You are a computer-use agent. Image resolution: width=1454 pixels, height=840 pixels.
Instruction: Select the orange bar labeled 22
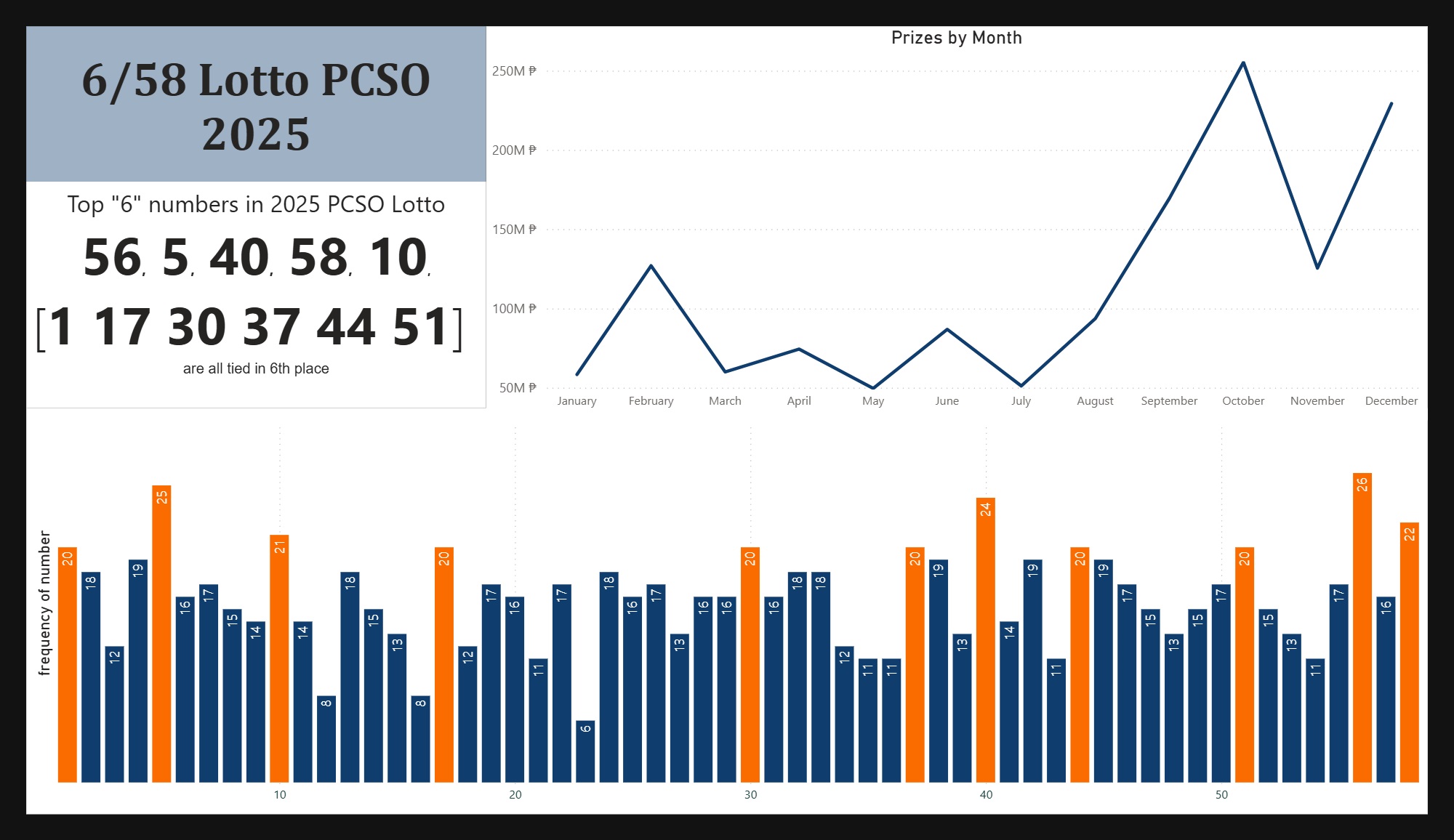(1409, 652)
